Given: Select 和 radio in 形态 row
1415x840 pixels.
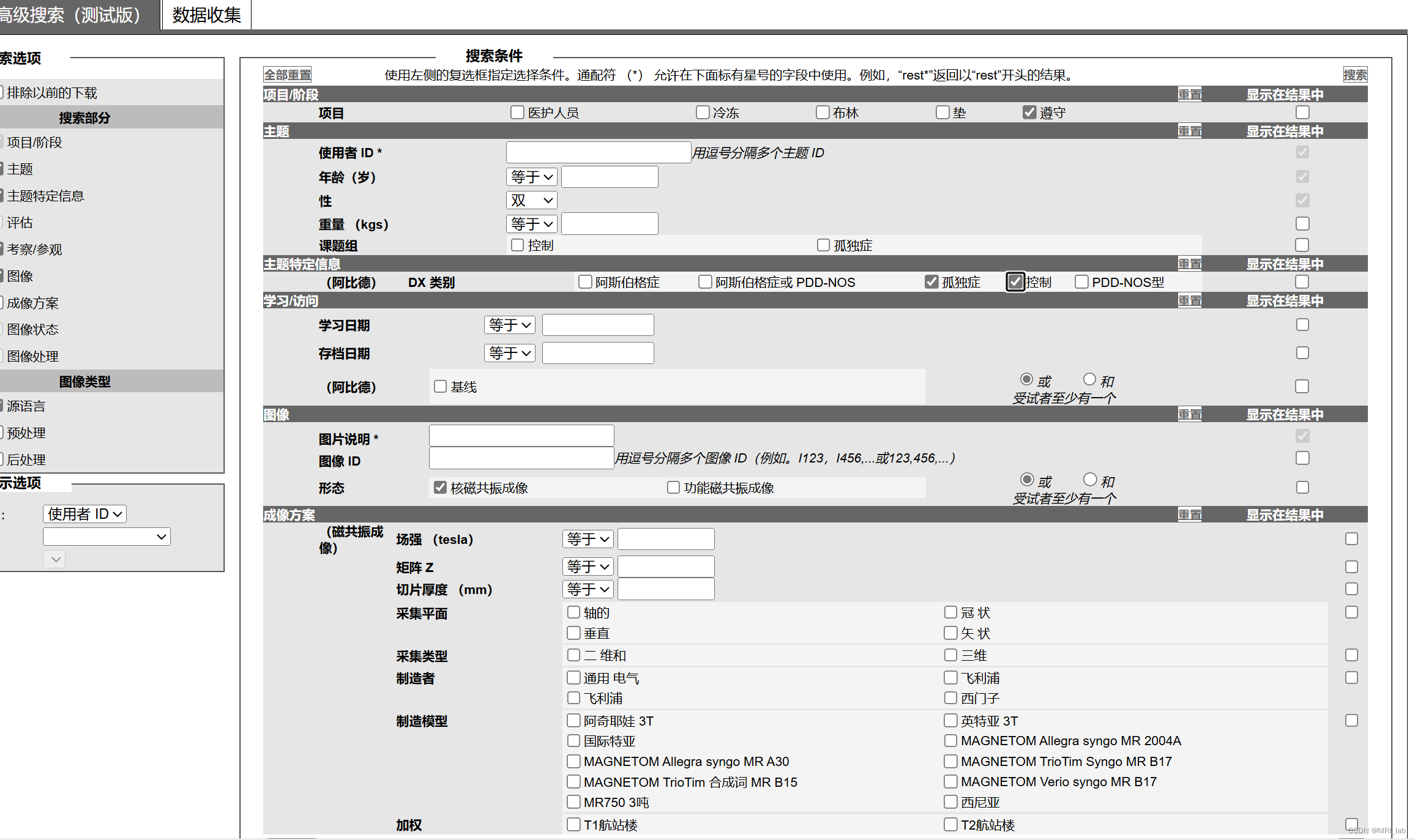Looking at the screenshot, I should [1089, 480].
